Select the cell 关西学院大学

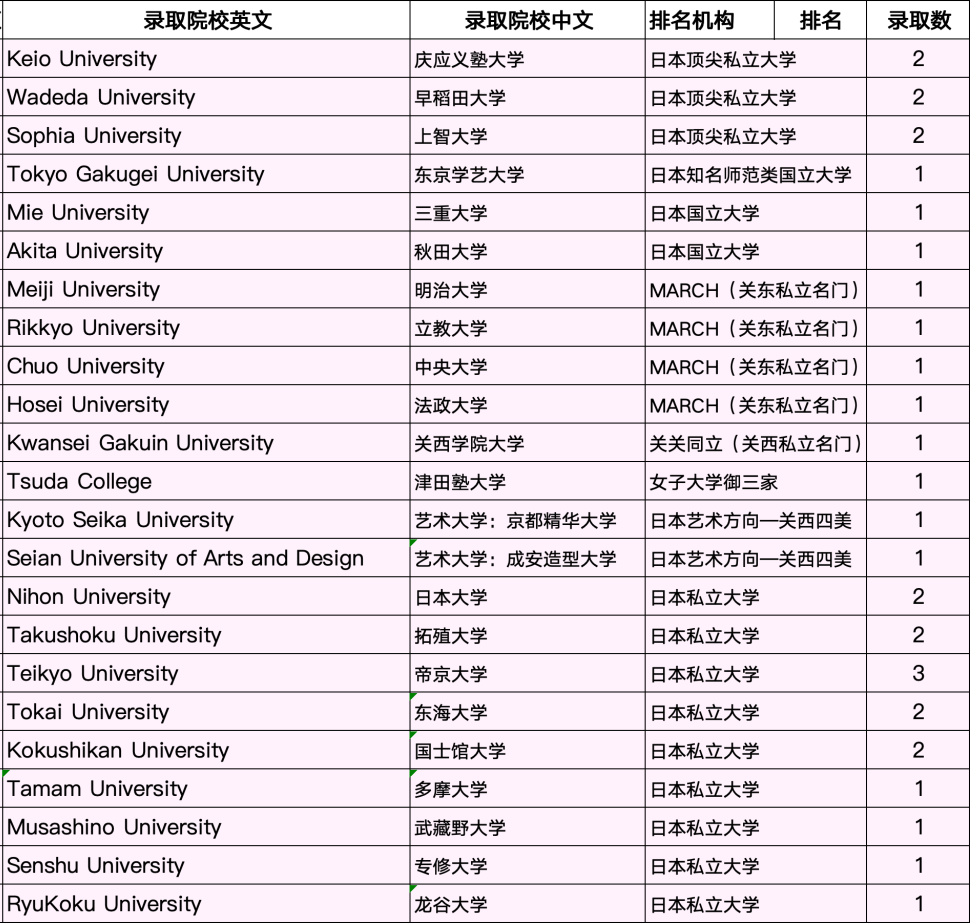(x=528, y=443)
